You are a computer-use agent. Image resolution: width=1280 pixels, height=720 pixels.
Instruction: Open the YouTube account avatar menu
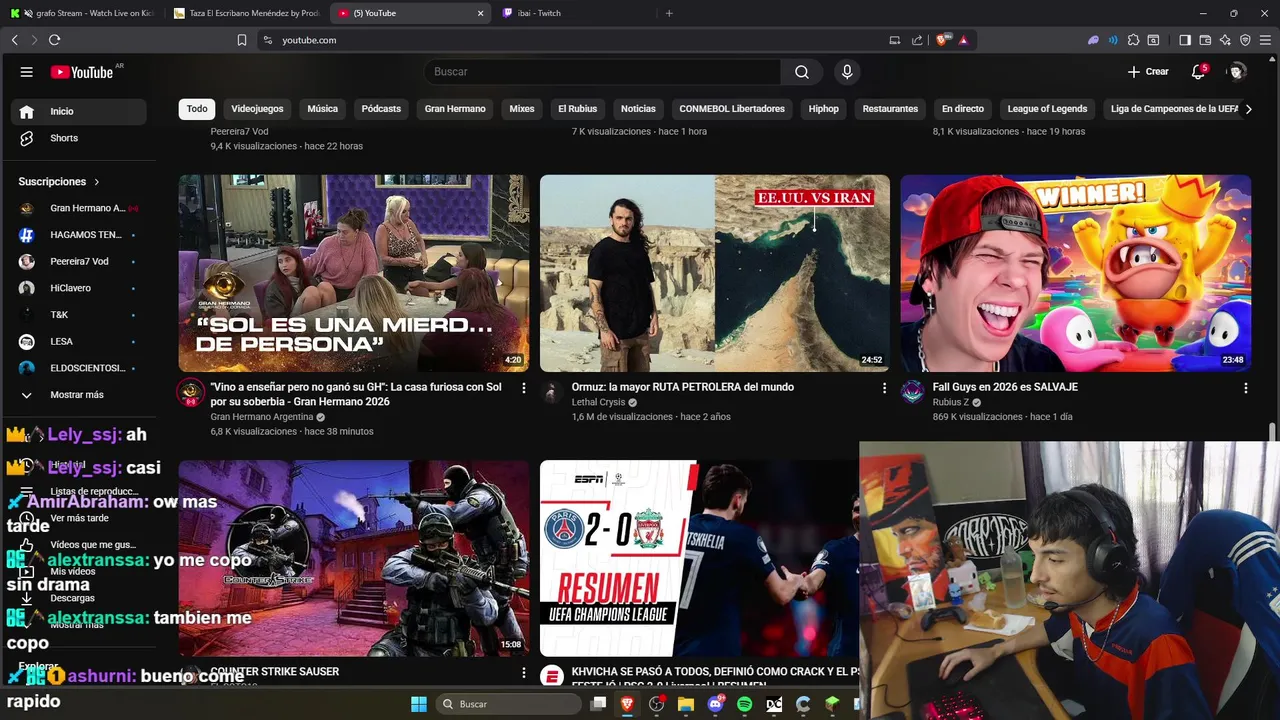(1237, 72)
